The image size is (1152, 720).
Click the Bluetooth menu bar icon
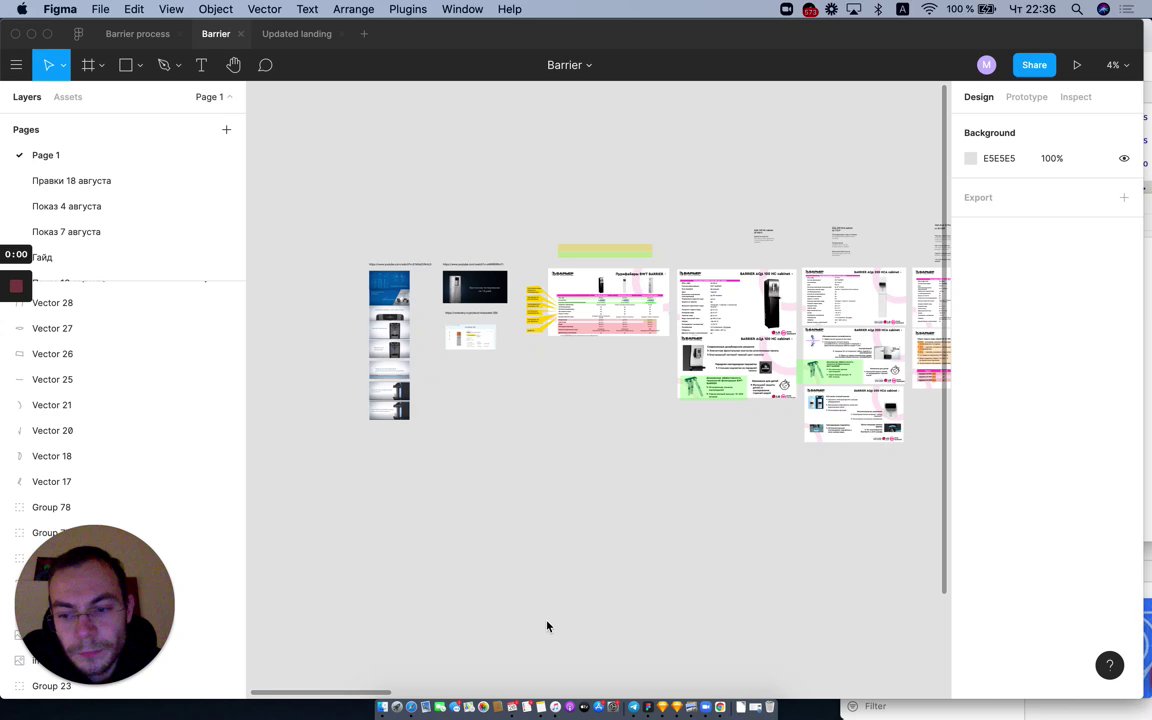(x=878, y=9)
